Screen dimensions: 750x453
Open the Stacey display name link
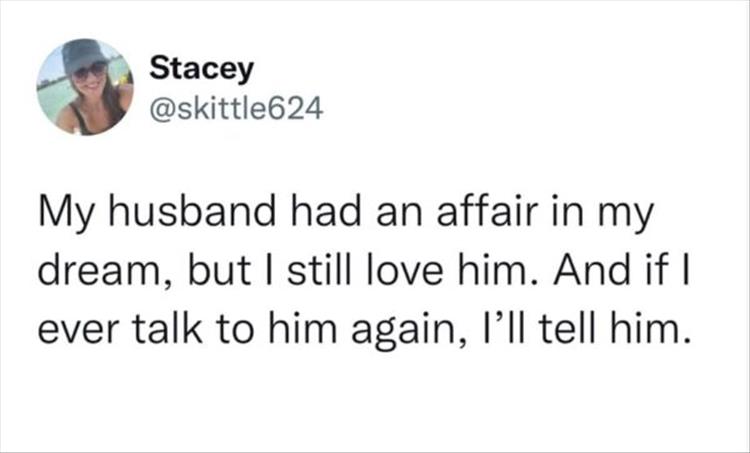coord(201,68)
